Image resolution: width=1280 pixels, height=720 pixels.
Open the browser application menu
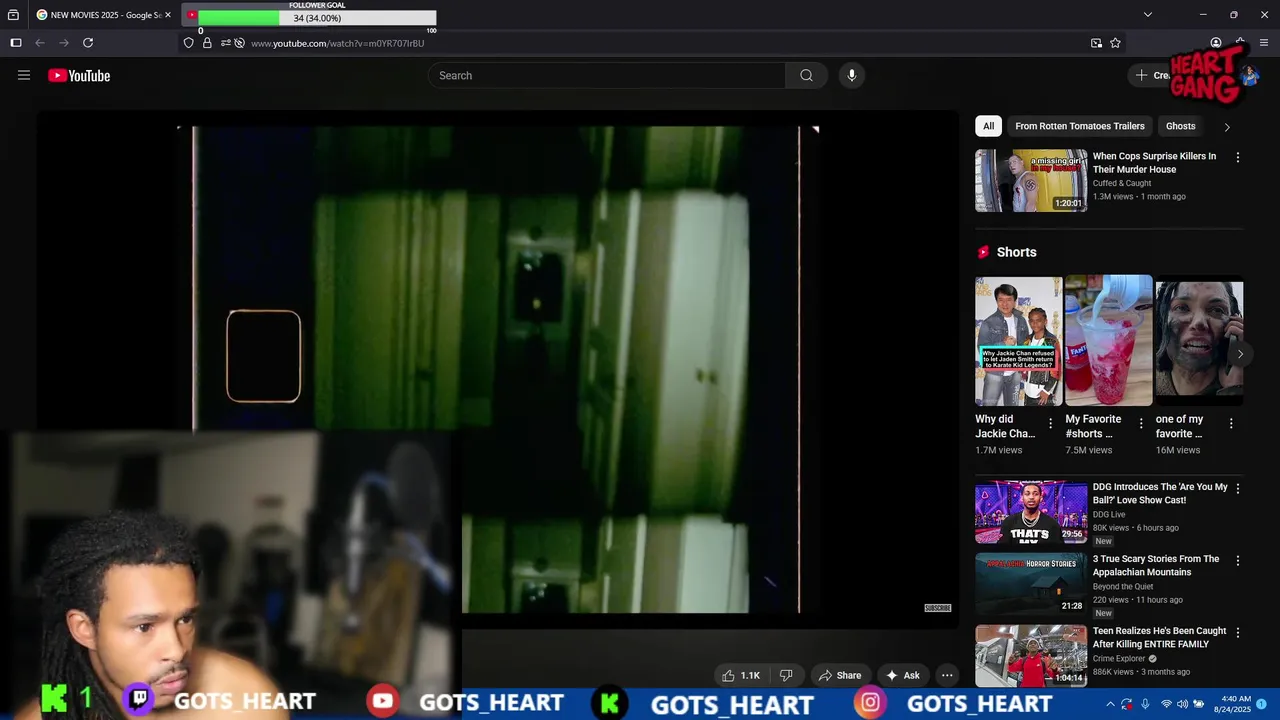(1264, 43)
